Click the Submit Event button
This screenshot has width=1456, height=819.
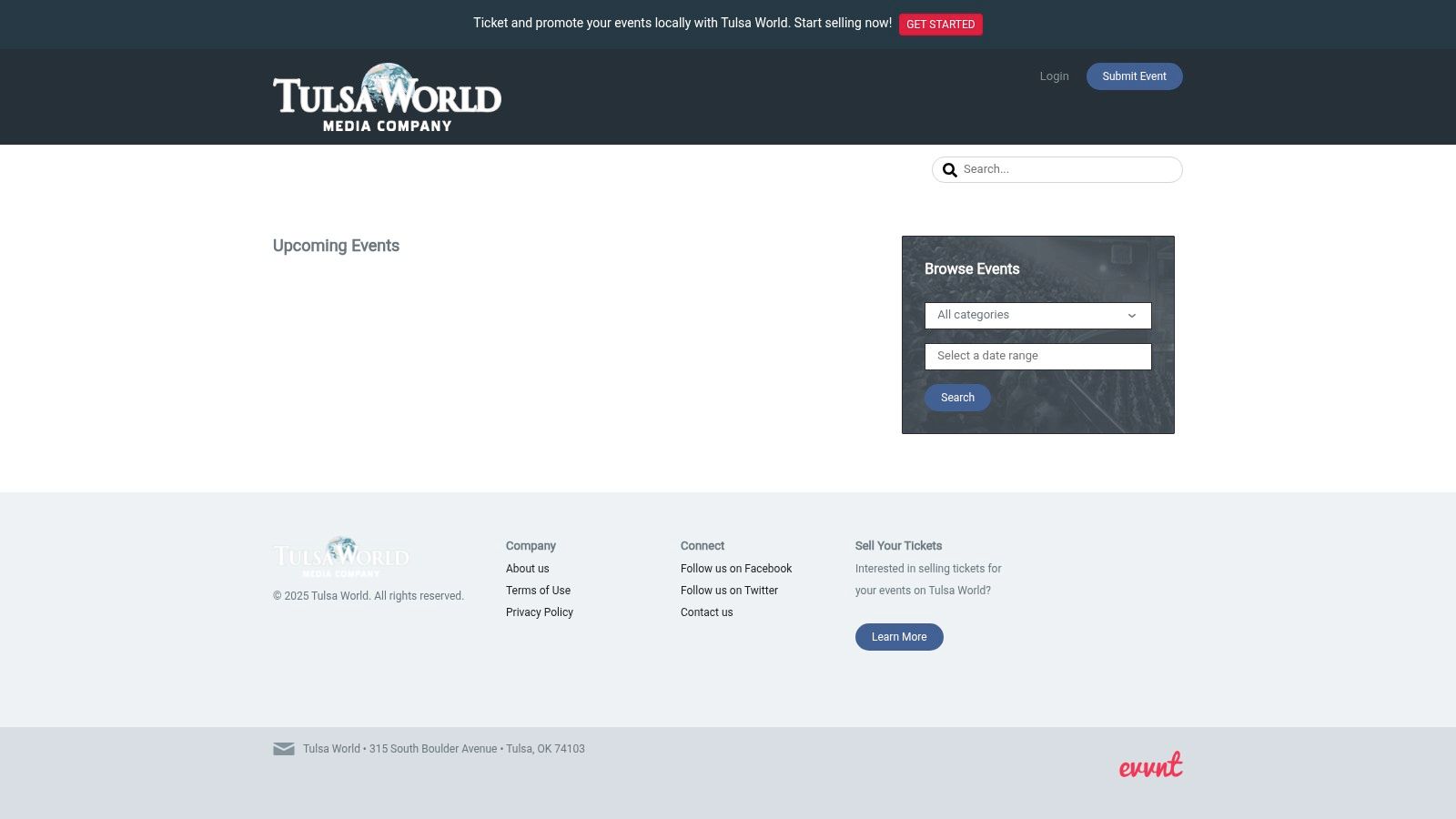[1134, 76]
